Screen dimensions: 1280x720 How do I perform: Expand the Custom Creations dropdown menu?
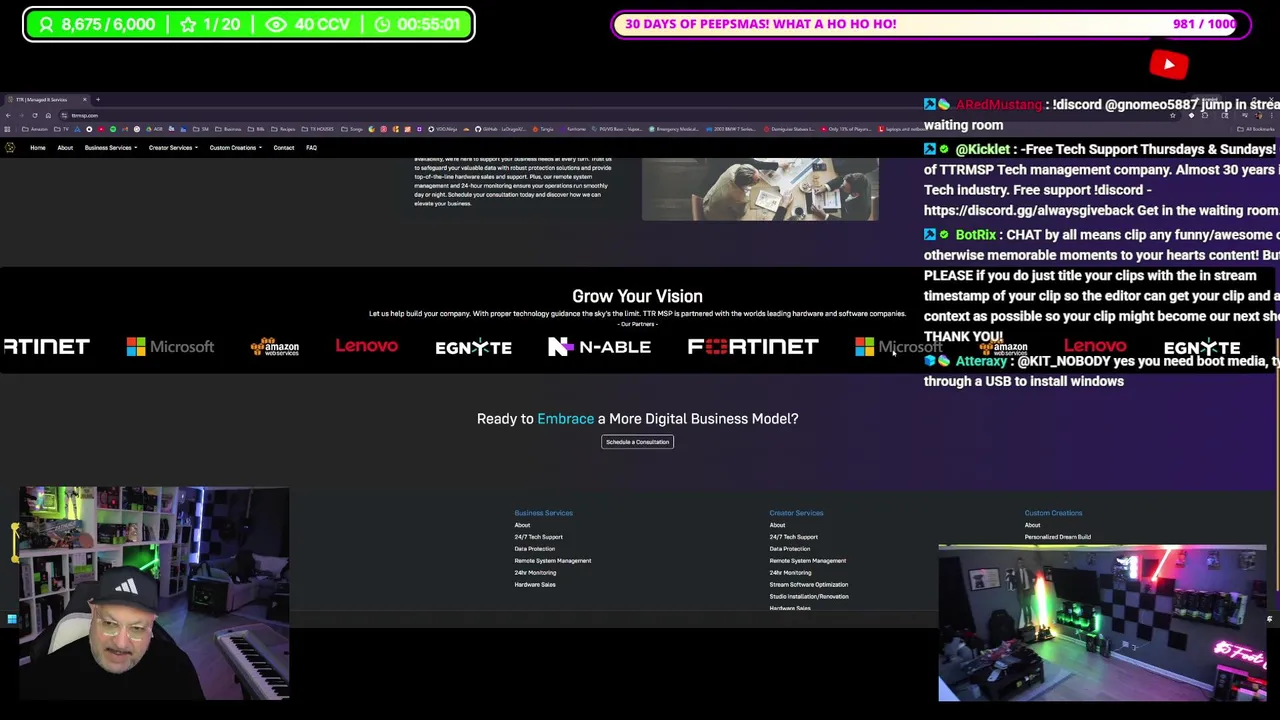coord(235,148)
